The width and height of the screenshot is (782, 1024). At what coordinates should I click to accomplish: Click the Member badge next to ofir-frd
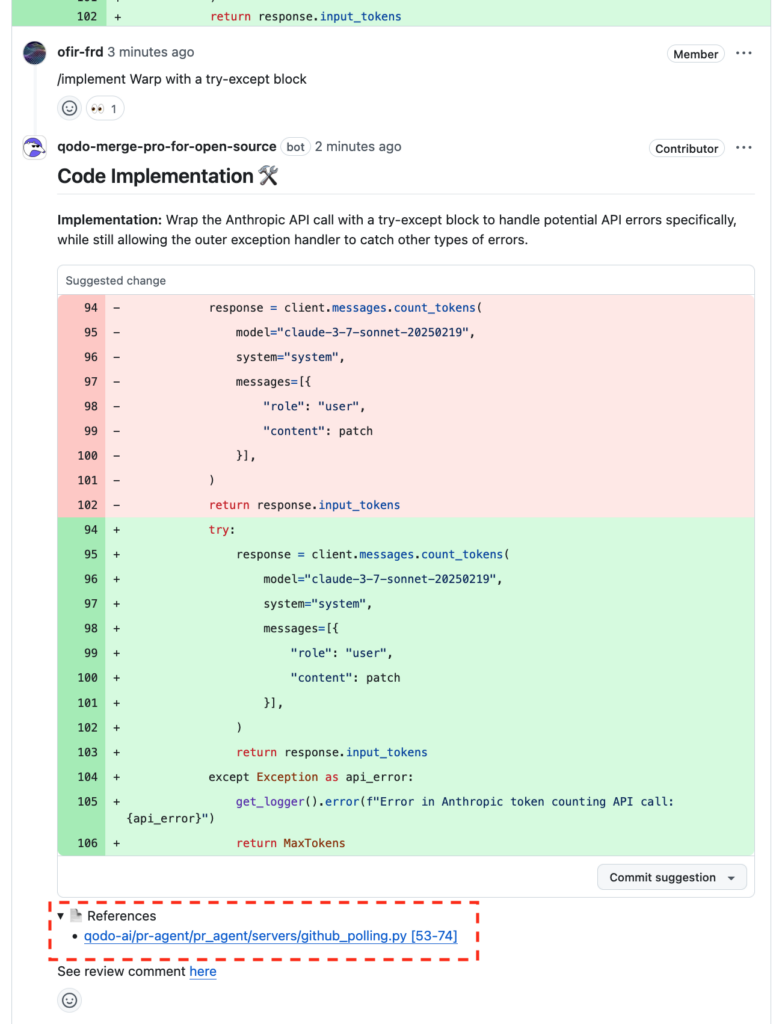pos(695,54)
